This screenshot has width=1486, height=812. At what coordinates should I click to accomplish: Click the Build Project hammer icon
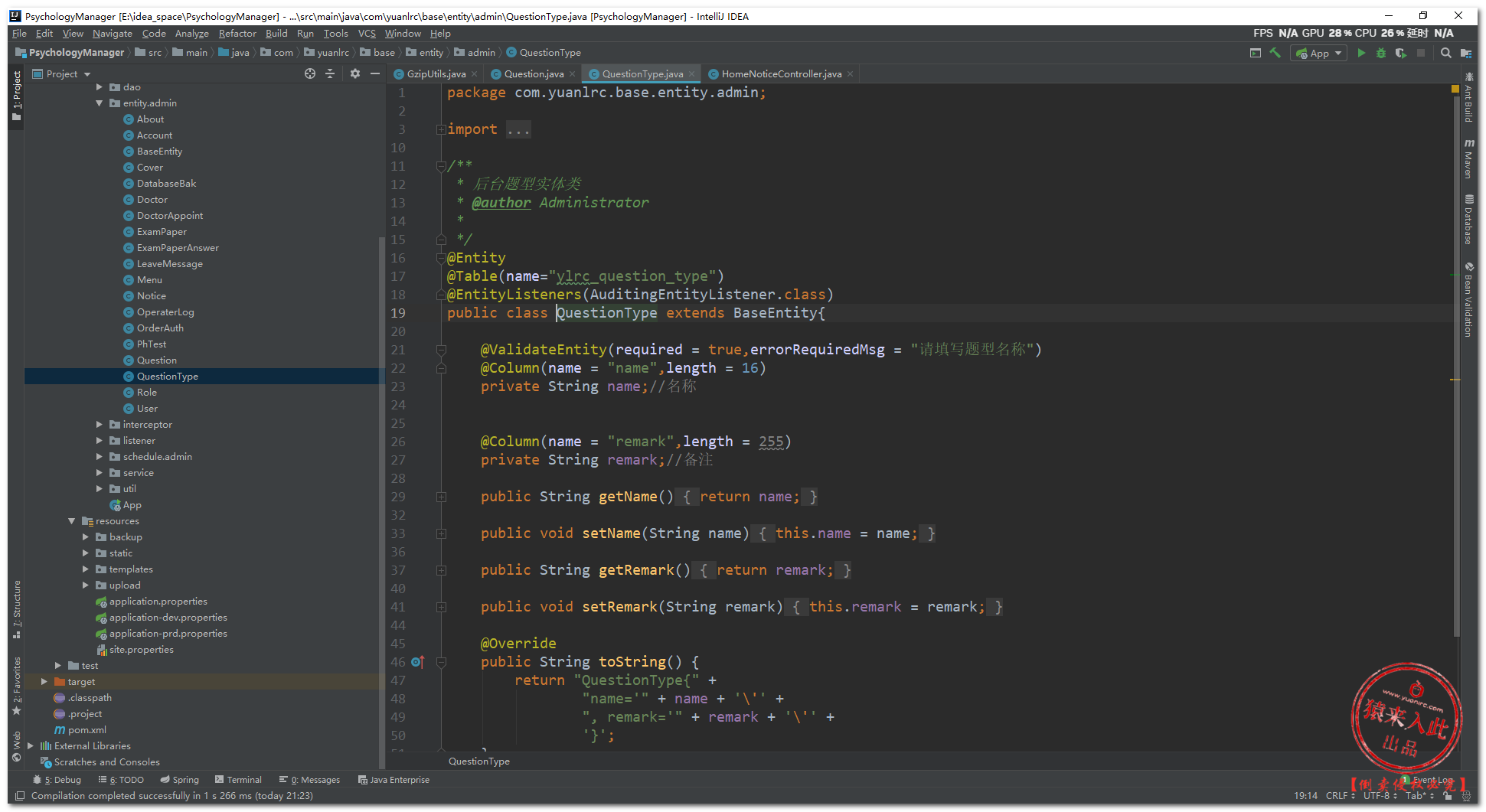point(1275,53)
